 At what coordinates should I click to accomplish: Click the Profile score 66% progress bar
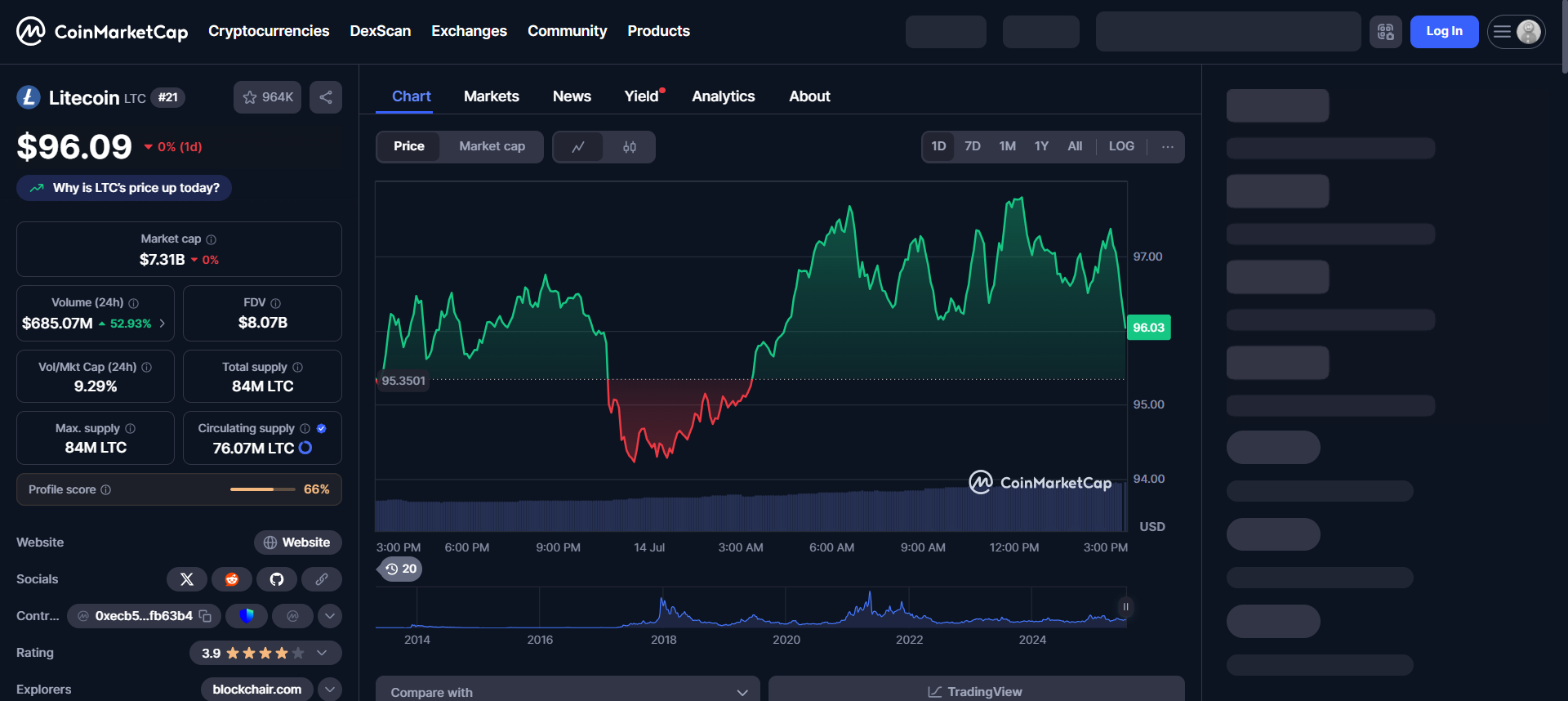pyautogui.click(x=263, y=489)
